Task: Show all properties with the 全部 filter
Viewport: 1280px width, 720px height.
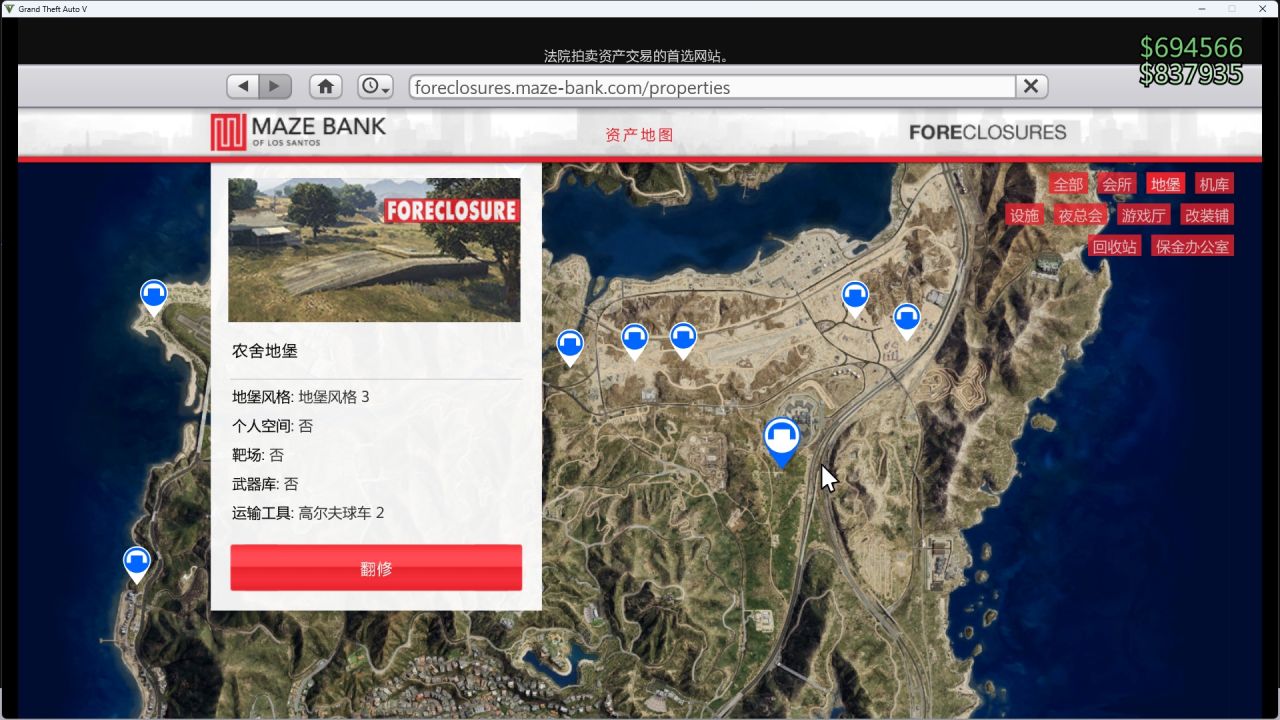Action: [1068, 184]
